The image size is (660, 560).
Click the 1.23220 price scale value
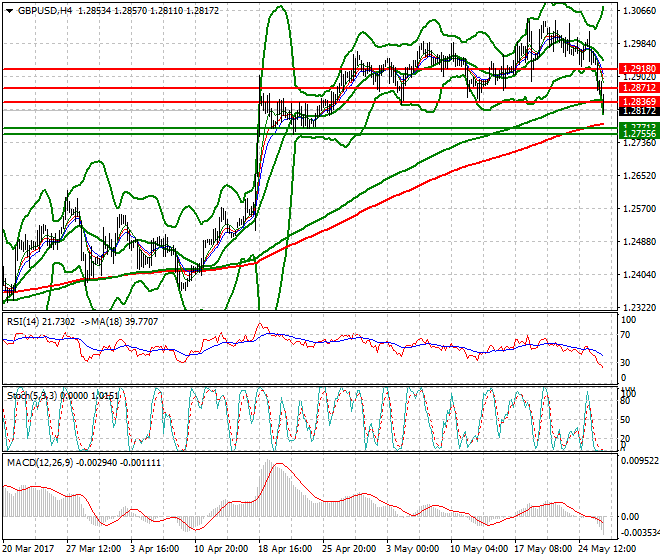639,308
